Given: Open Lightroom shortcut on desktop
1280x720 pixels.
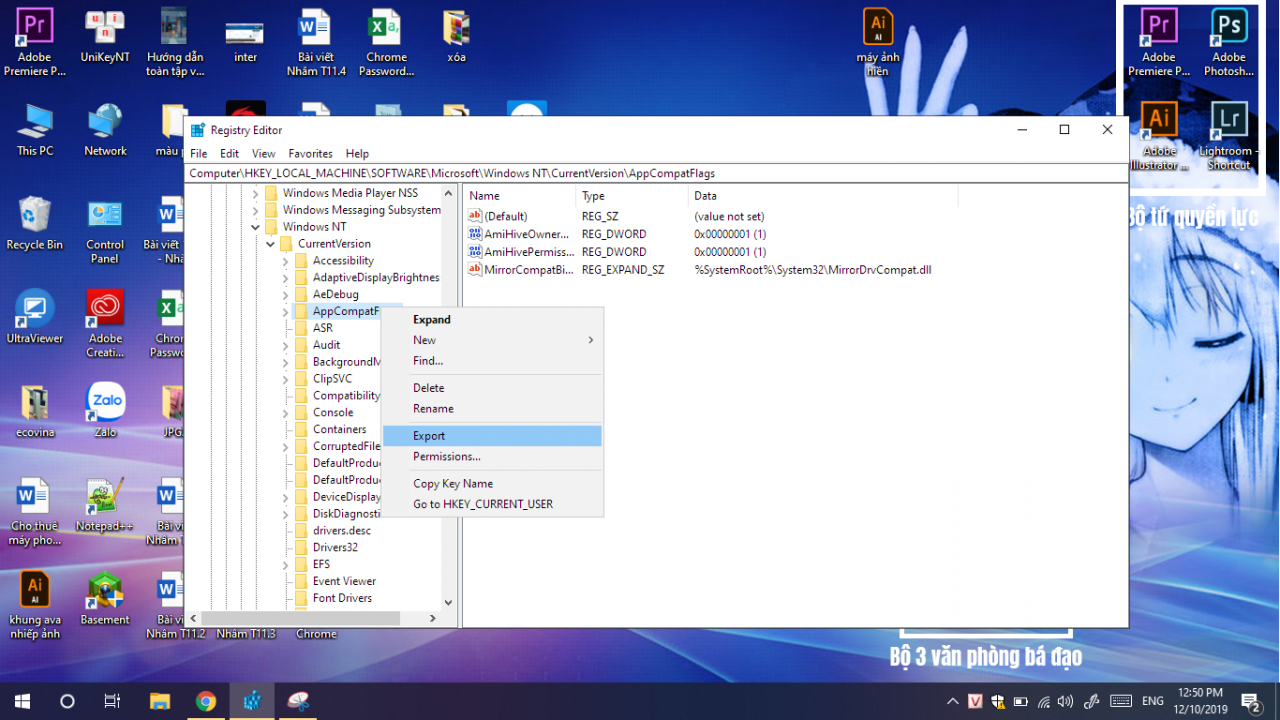Looking at the screenshot, I should pyautogui.click(x=1228, y=121).
